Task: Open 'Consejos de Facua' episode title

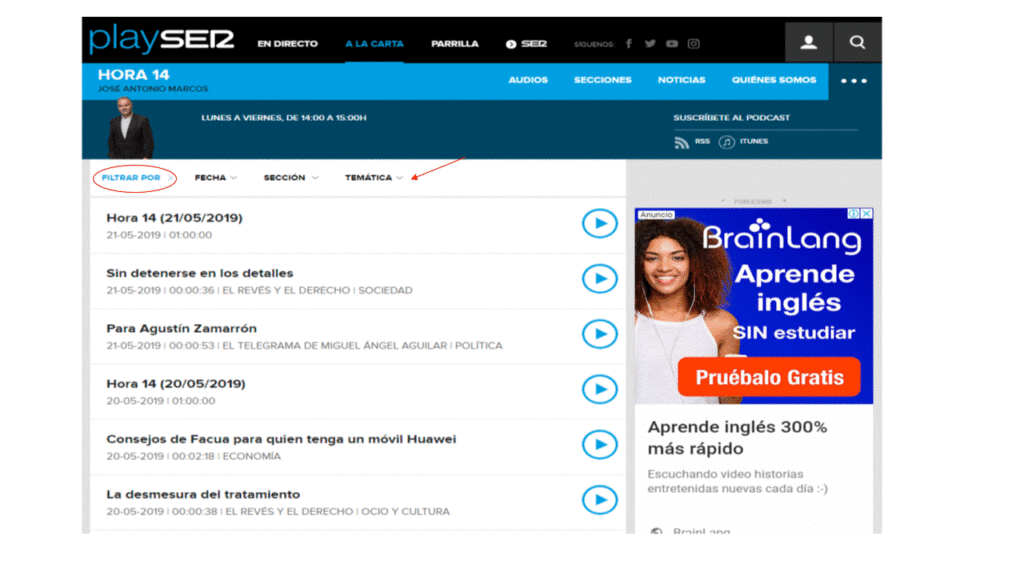Action: [x=281, y=439]
